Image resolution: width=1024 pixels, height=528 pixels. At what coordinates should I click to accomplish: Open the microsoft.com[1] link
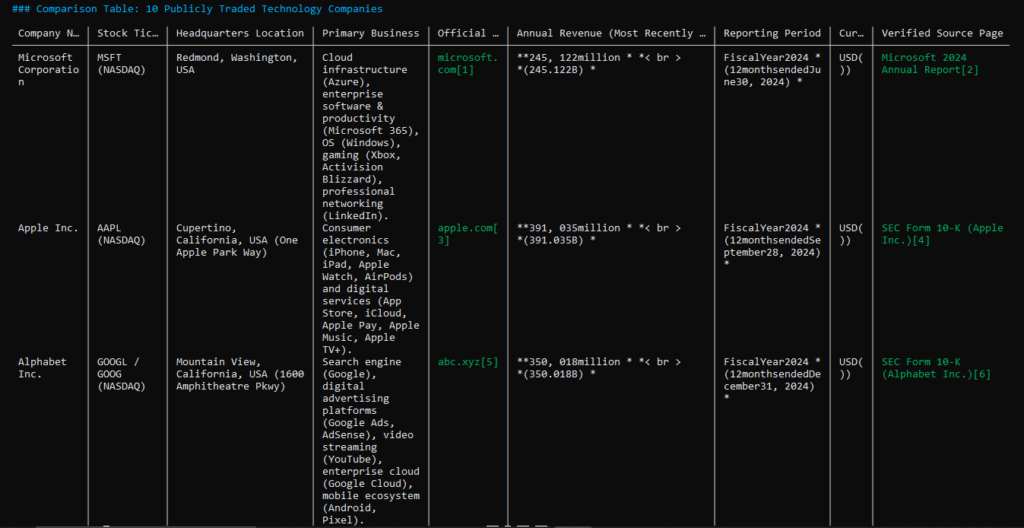click(x=468, y=63)
